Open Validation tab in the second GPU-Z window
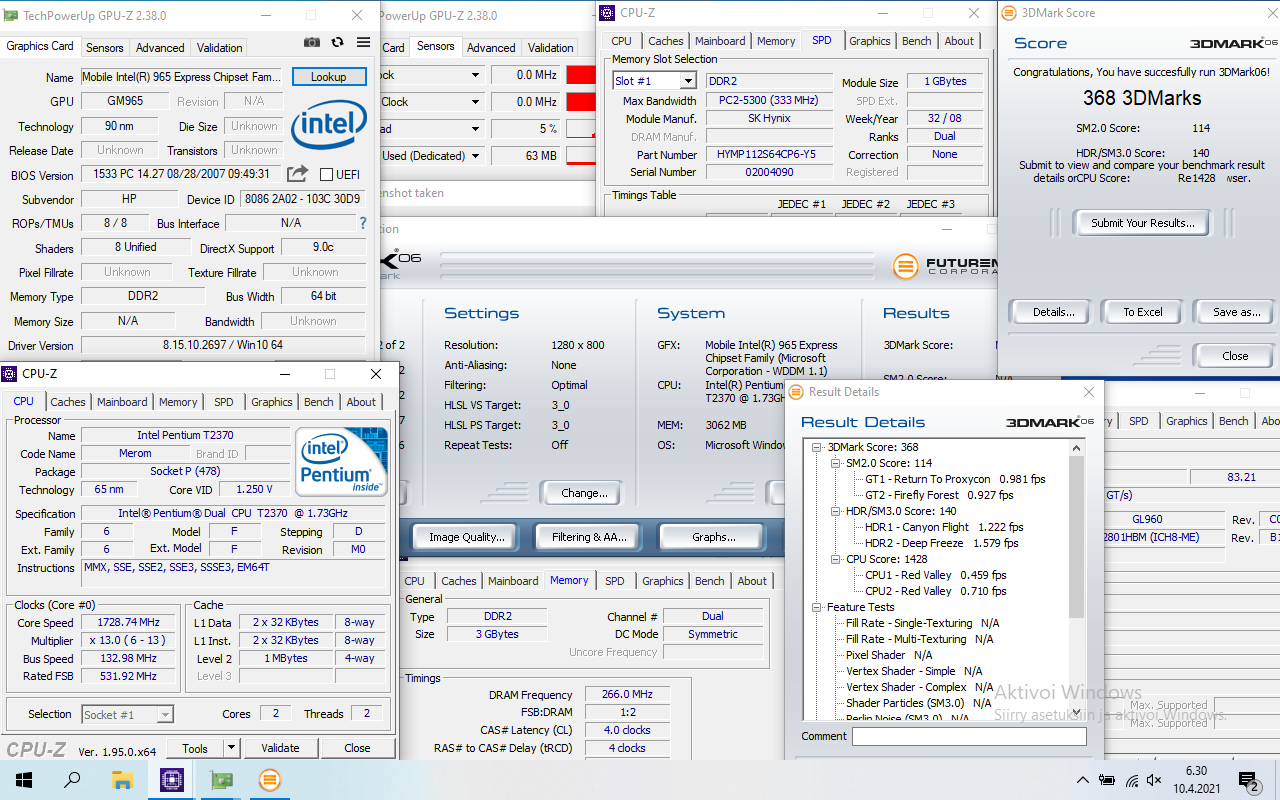Image resolution: width=1280 pixels, height=800 pixels. (550, 47)
